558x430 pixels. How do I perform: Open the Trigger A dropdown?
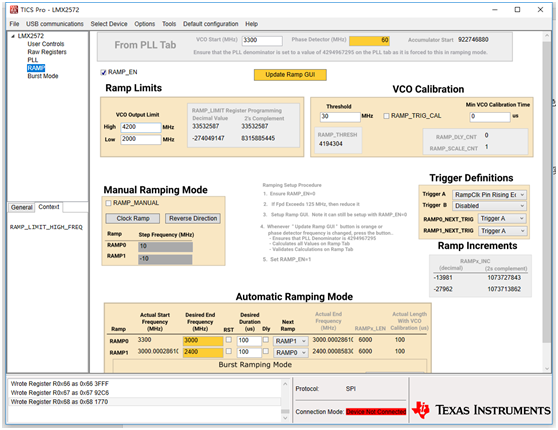489,195
